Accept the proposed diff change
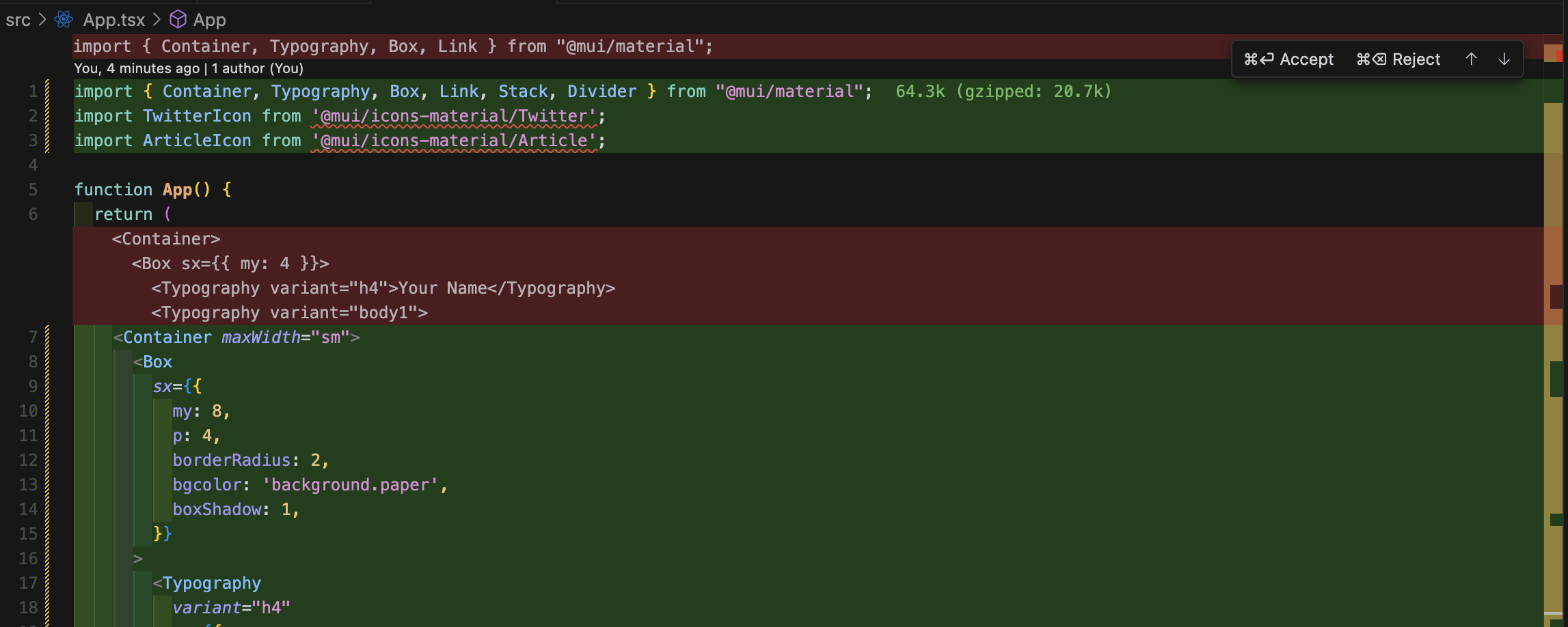The image size is (1568, 627). pyautogui.click(x=1289, y=59)
